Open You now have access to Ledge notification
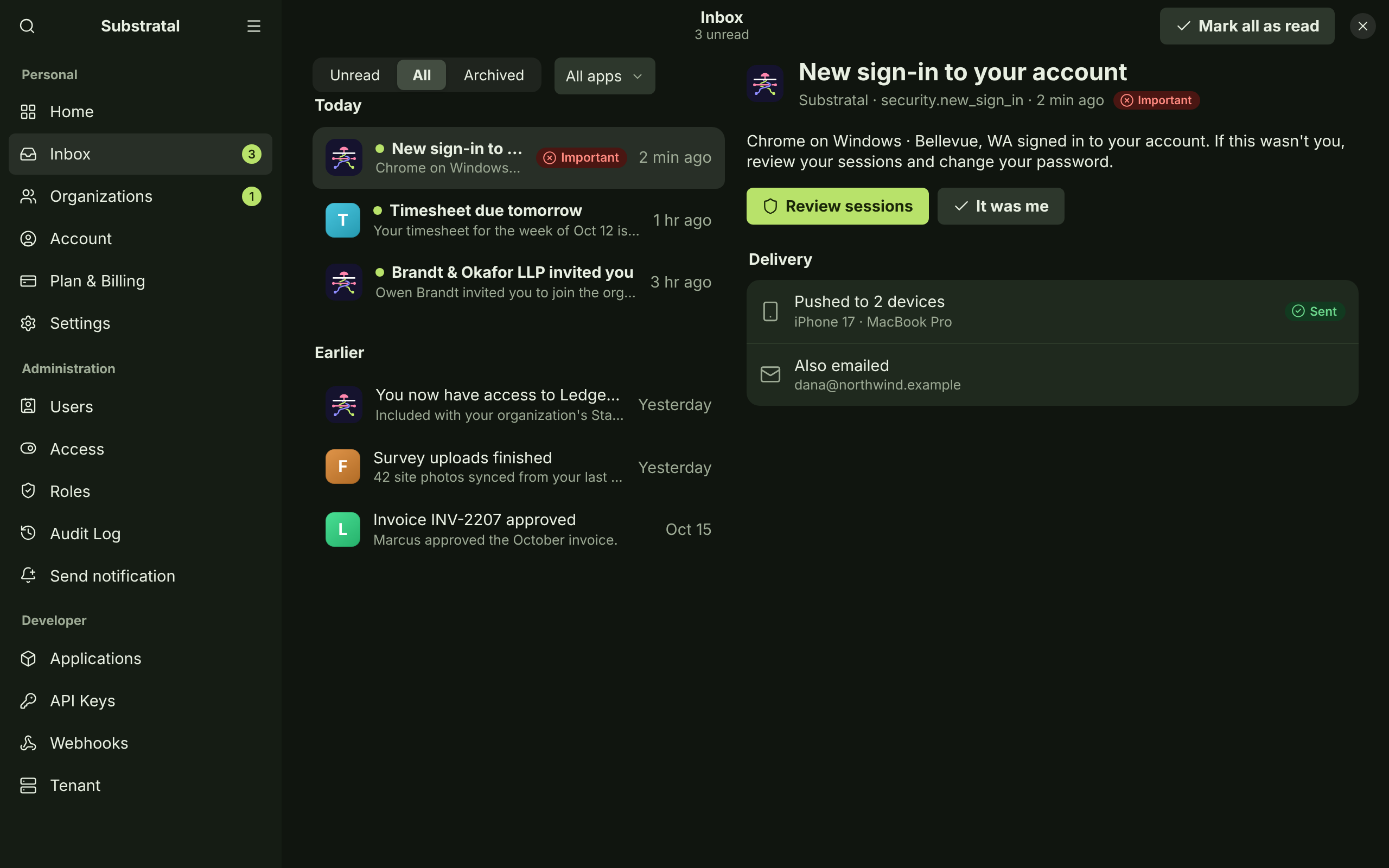Viewport: 1389px width, 868px height. click(518, 405)
